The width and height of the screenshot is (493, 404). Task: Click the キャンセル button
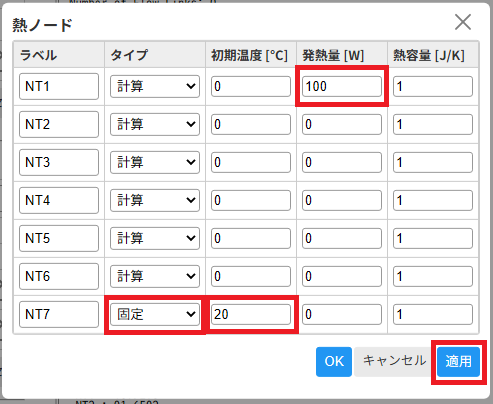coord(394,362)
